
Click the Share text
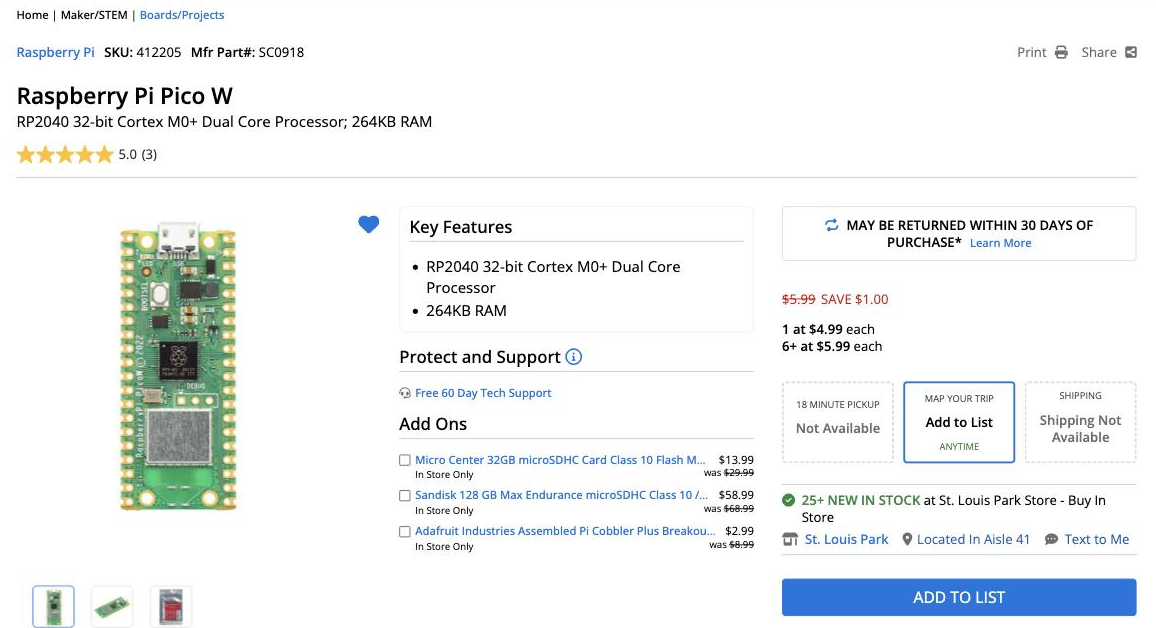pyautogui.click(x=1098, y=52)
